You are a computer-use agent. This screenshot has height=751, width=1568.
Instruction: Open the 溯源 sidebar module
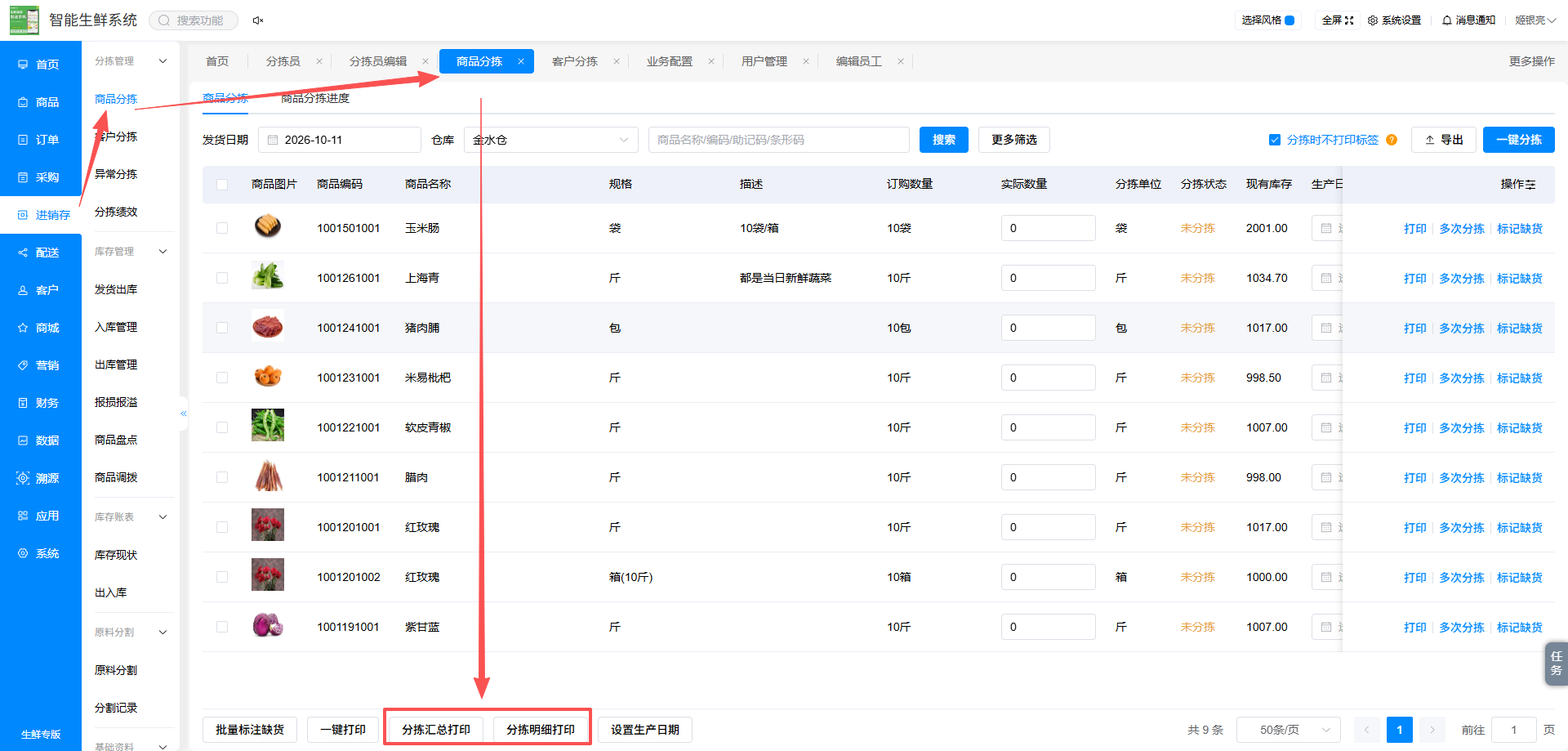coord(41,478)
